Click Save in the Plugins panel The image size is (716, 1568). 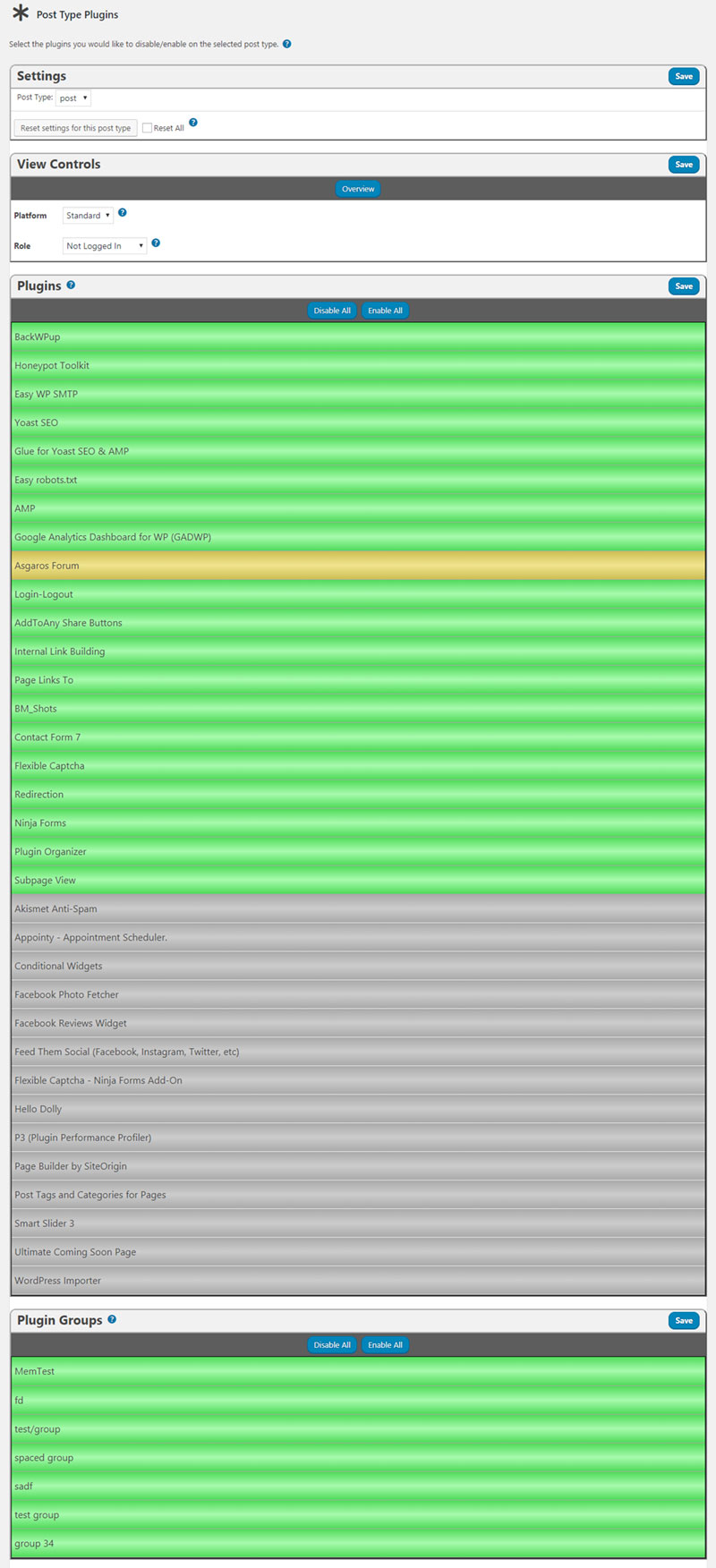click(x=684, y=286)
